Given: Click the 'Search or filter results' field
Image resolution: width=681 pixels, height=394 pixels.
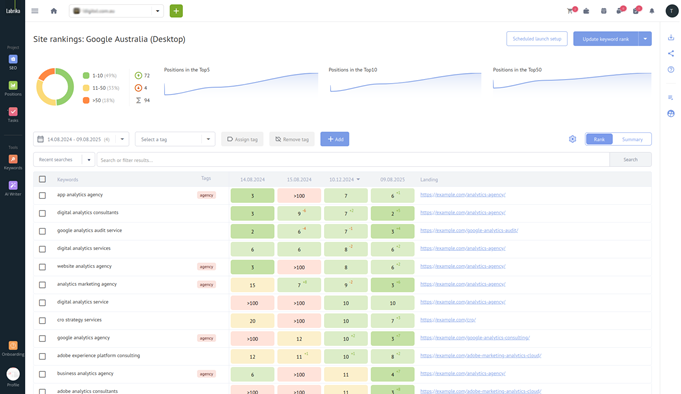Looking at the screenshot, I should click(x=353, y=159).
